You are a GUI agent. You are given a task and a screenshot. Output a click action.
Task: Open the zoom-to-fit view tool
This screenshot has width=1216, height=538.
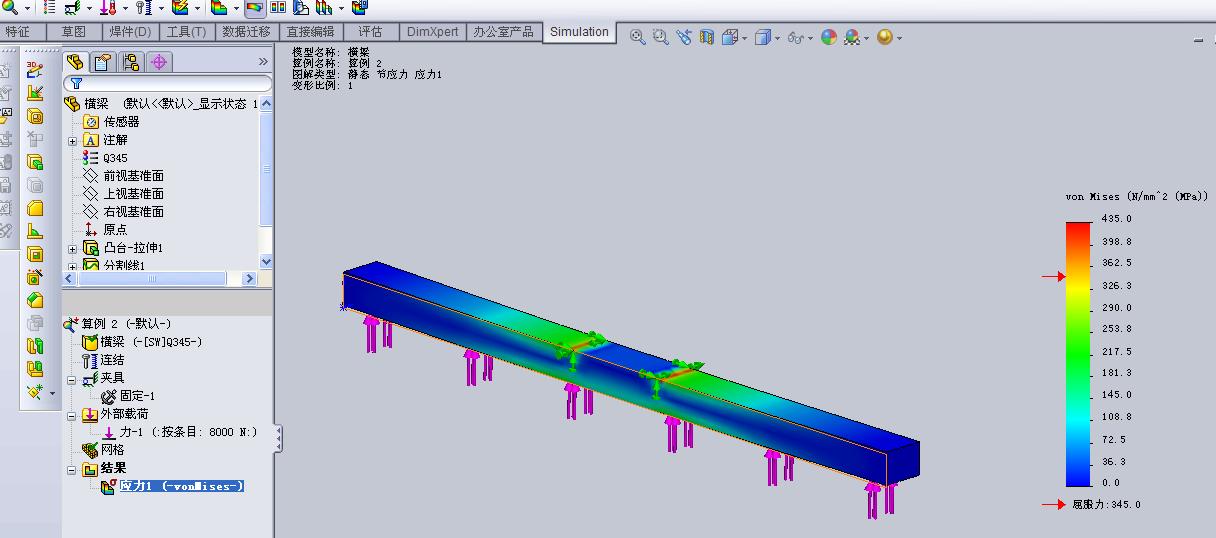click(637, 37)
